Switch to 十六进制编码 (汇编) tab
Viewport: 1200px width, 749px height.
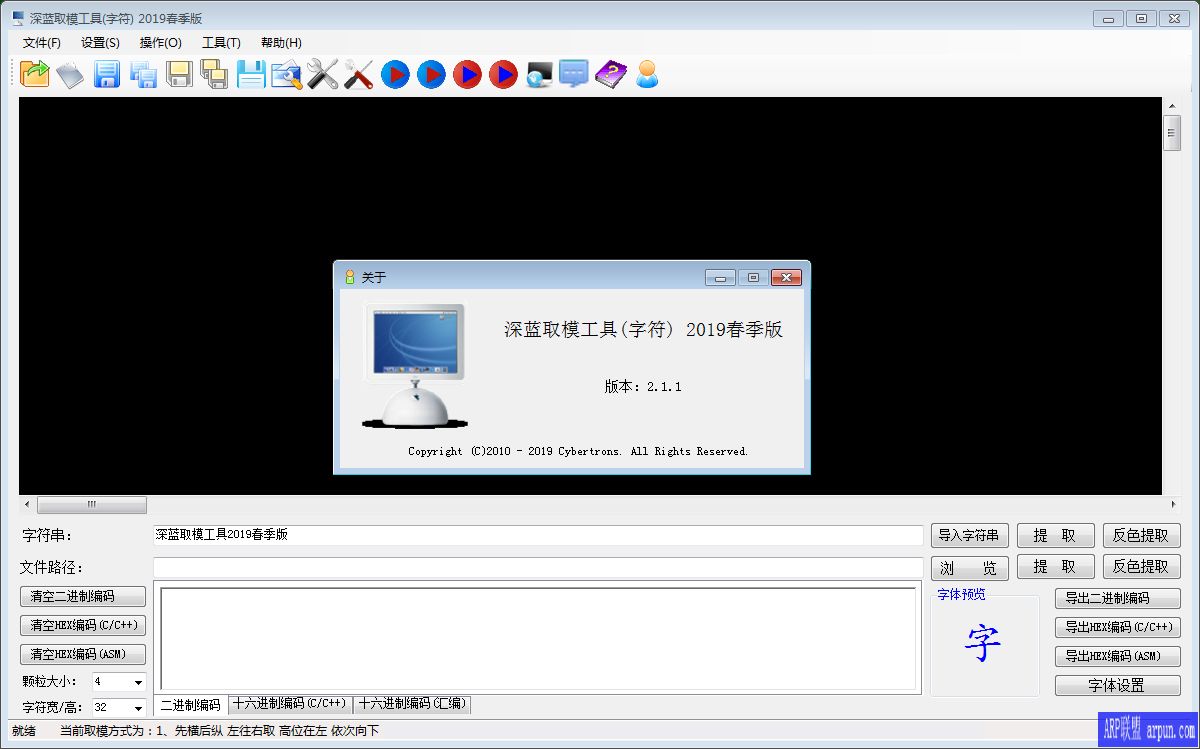[412, 704]
